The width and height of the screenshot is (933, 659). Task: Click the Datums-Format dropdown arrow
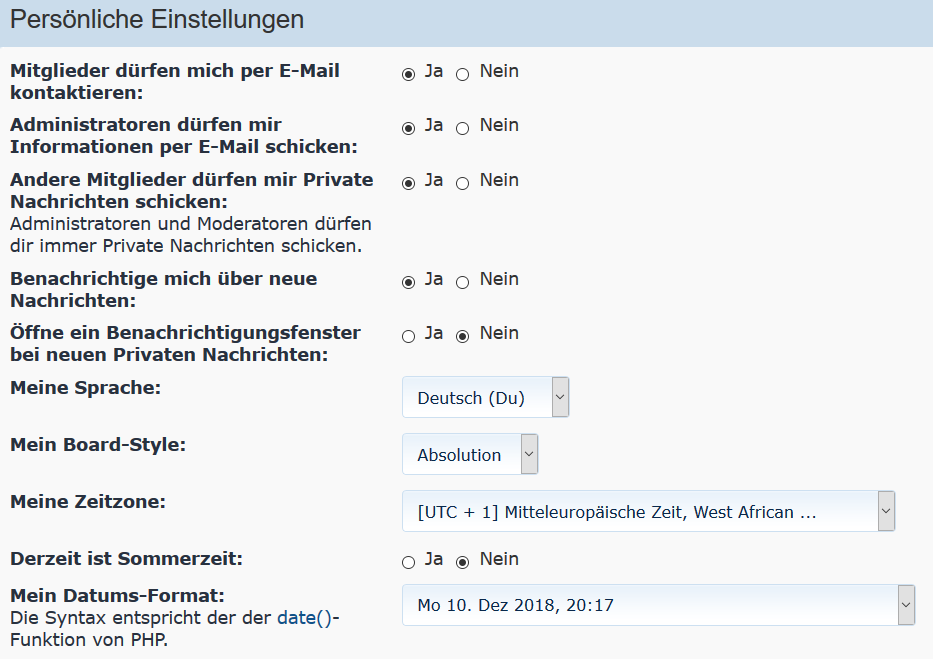[x=906, y=605]
